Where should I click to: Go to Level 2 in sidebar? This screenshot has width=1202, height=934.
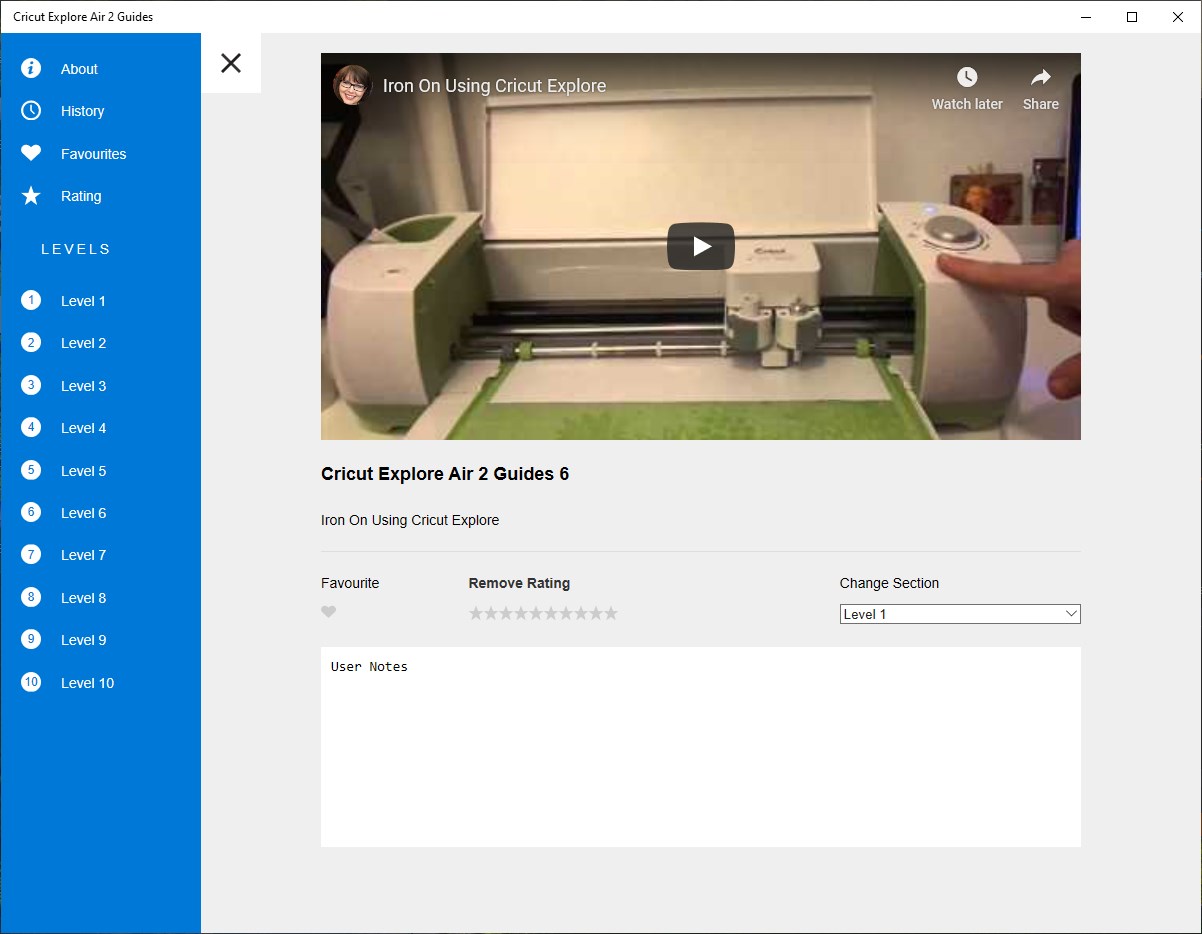coord(83,343)
